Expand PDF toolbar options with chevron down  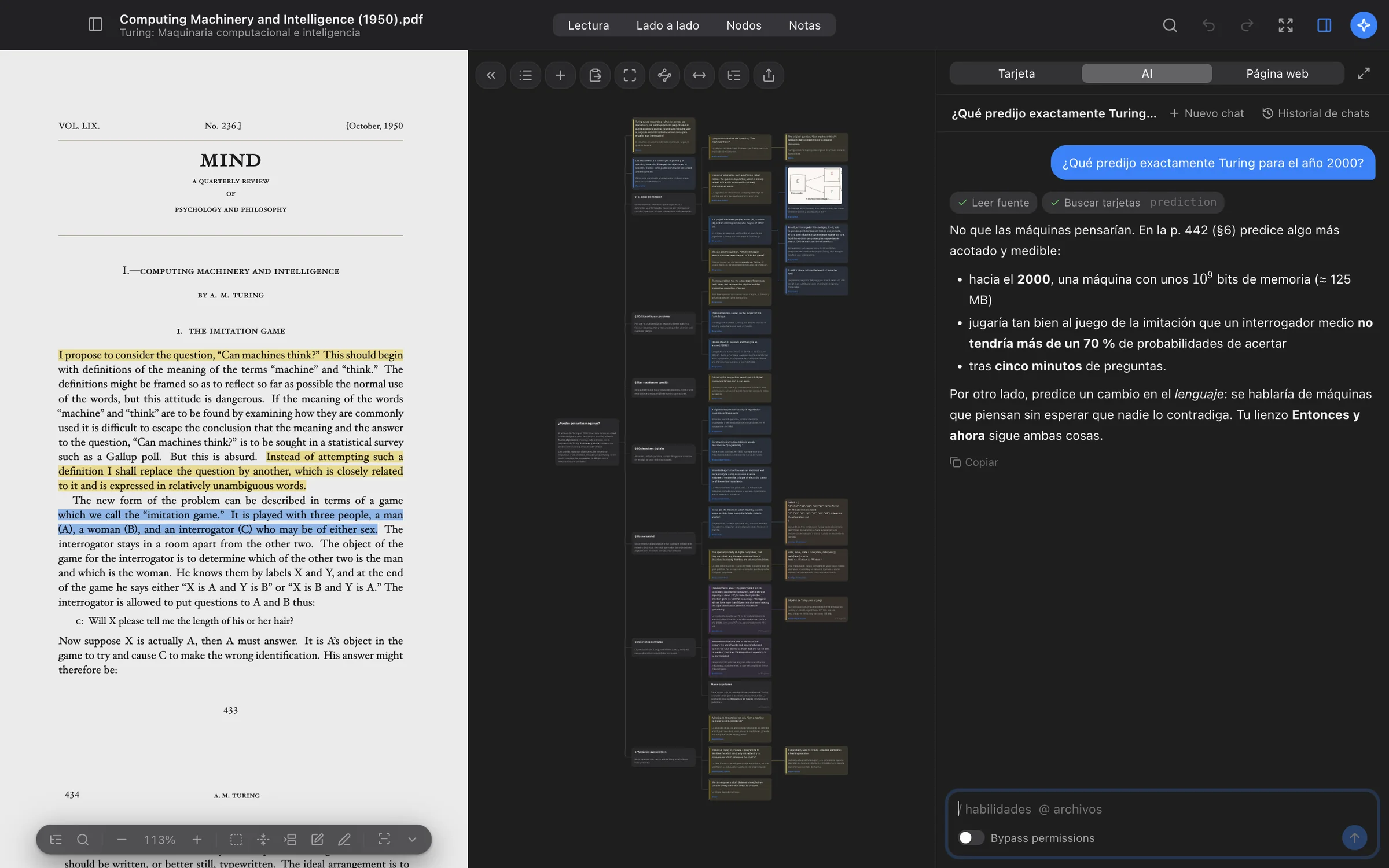(412, 840)
